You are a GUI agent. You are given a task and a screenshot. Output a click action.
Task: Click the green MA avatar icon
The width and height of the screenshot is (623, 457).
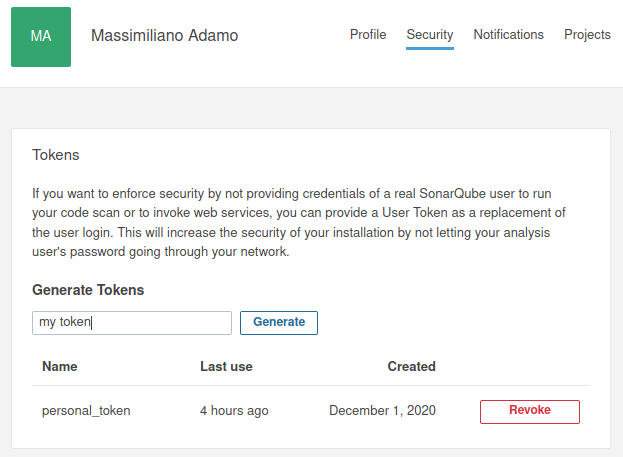pyautogui.click(x=41, y=37)
